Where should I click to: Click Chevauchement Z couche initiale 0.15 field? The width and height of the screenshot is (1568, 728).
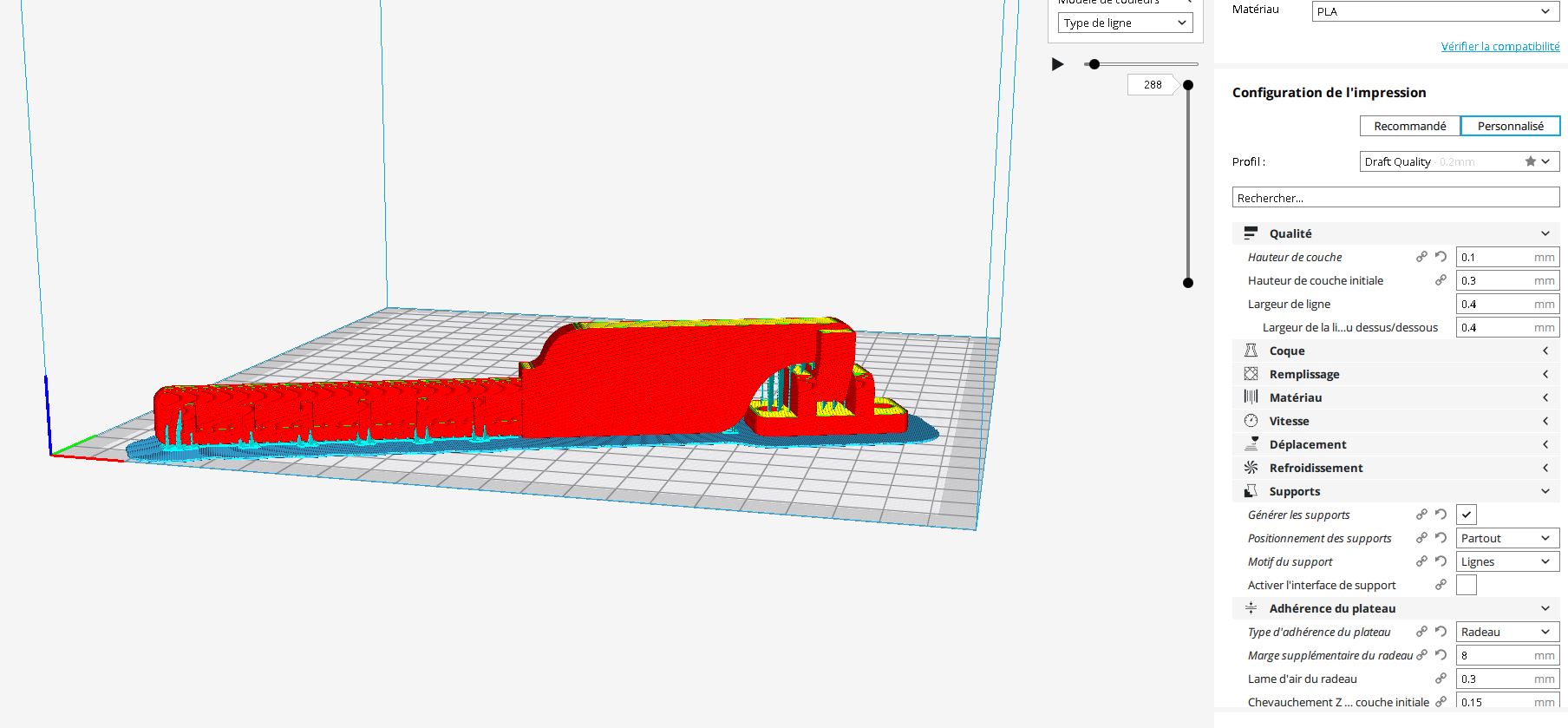[1508, 702]
